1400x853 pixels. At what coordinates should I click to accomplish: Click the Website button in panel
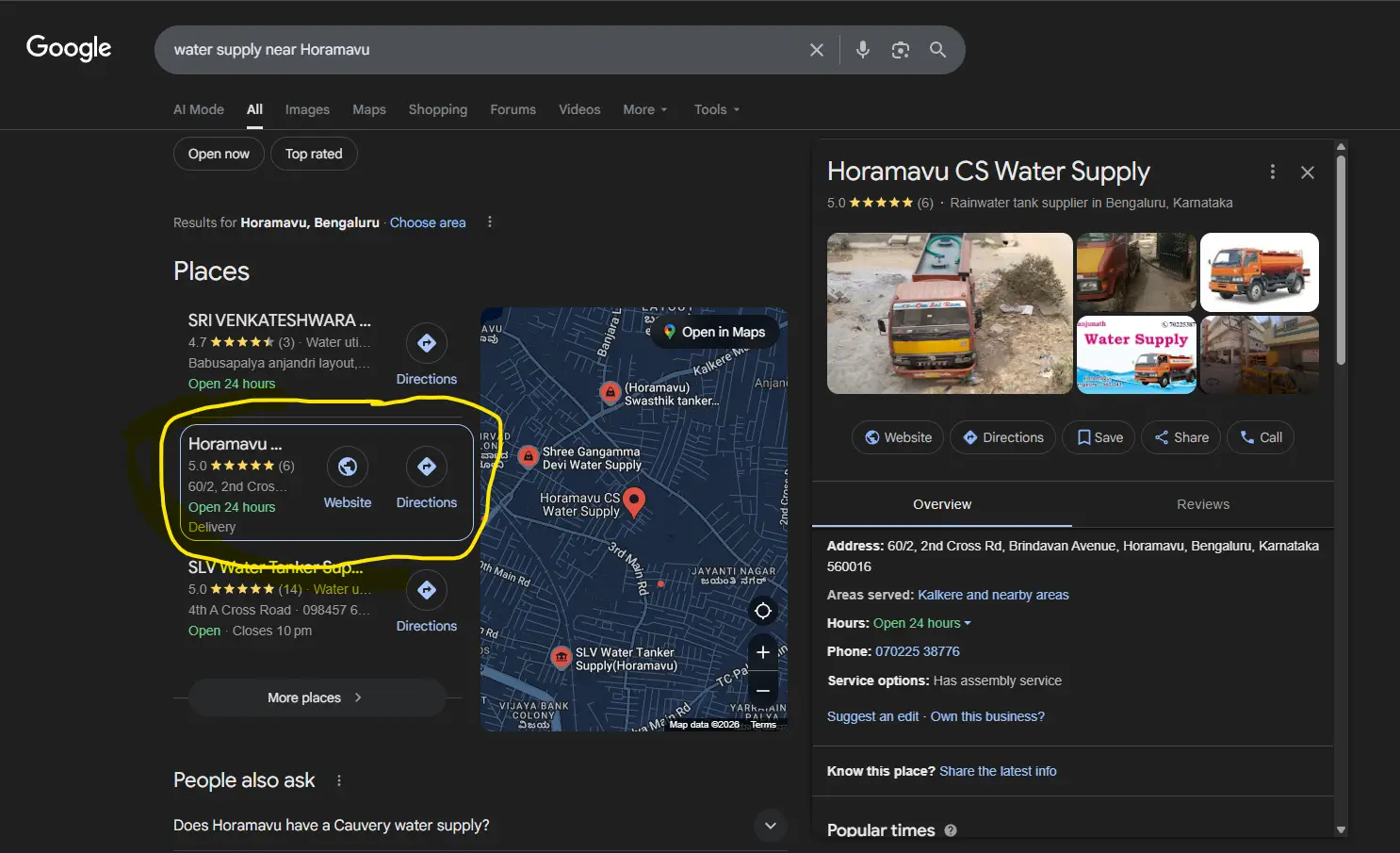[898, 437]
